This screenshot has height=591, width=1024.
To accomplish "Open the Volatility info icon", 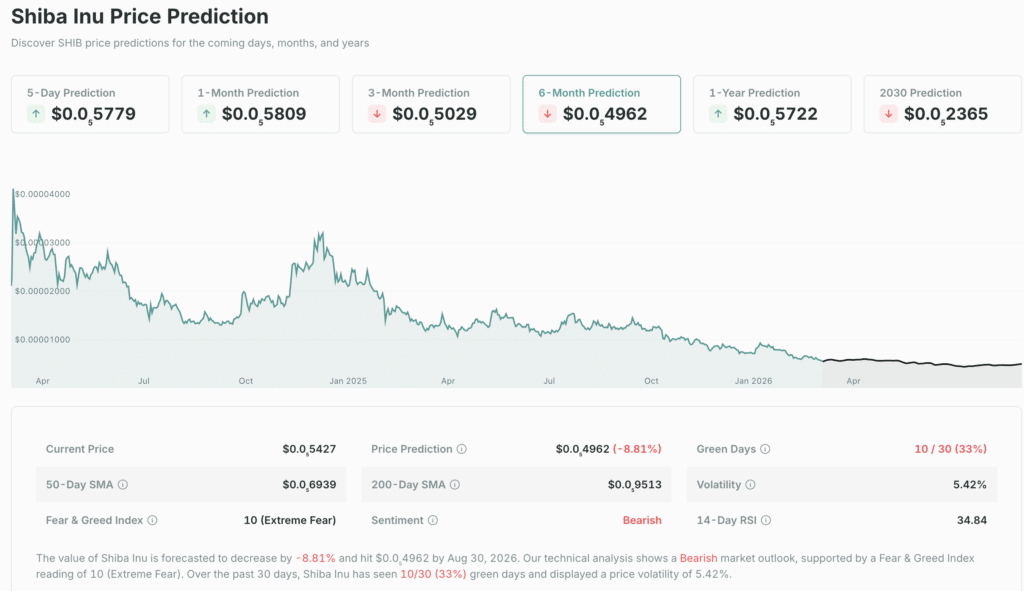I will tap(751, 485).
